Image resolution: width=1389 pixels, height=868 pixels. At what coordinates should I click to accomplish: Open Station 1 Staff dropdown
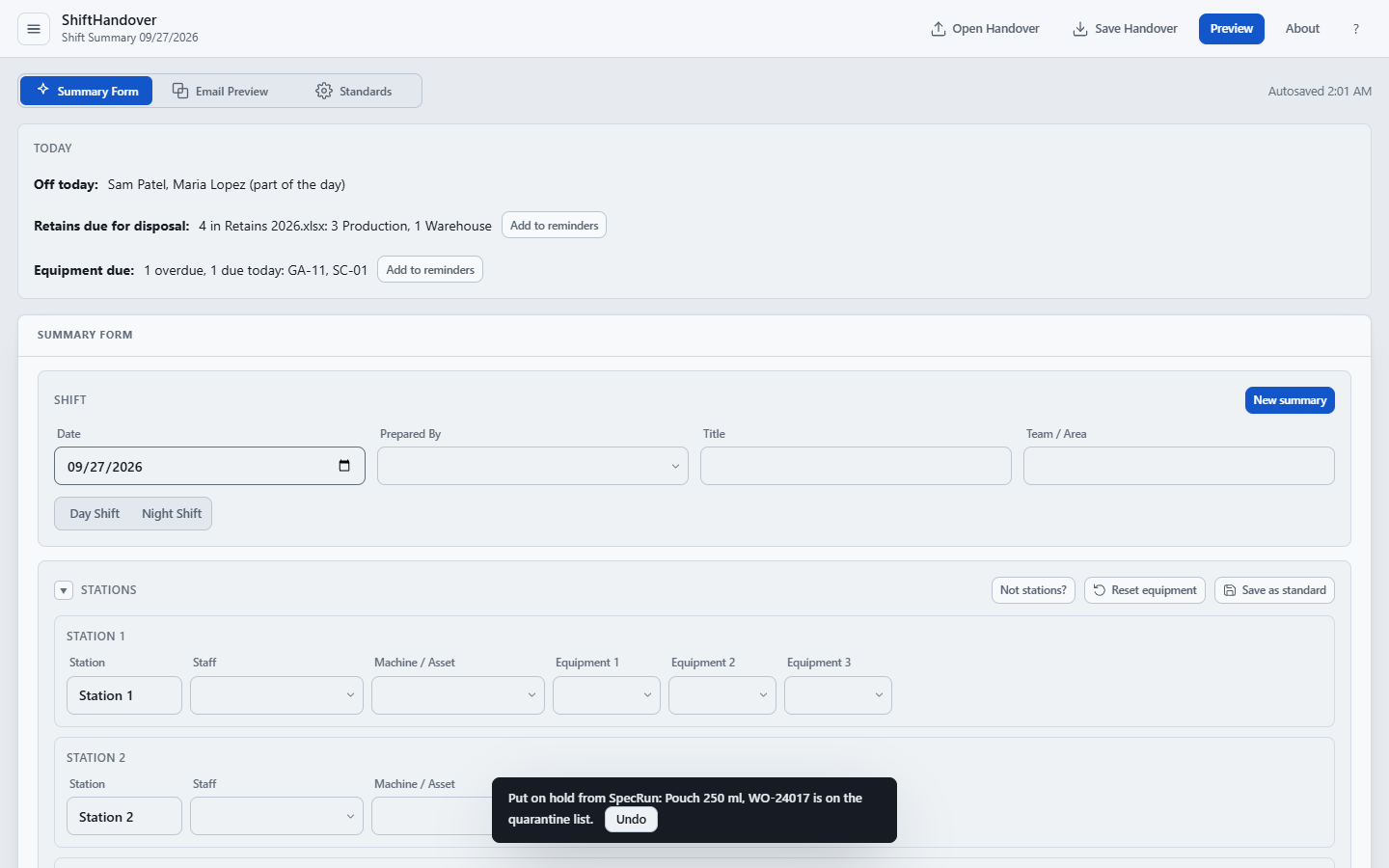point(277,695)
